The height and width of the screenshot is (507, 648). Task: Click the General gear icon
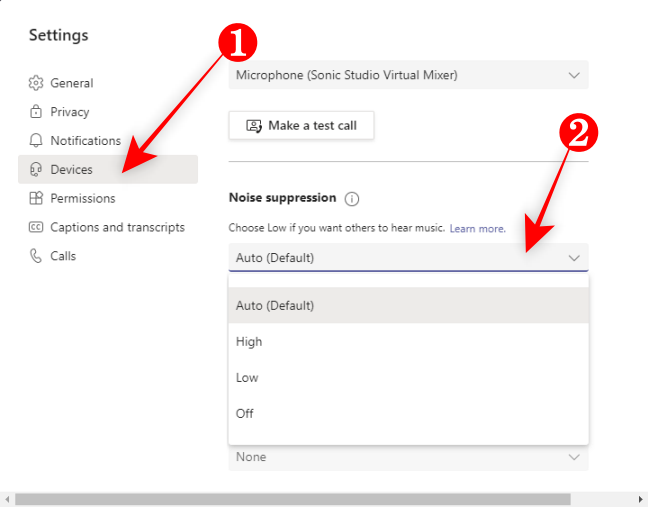36,83
